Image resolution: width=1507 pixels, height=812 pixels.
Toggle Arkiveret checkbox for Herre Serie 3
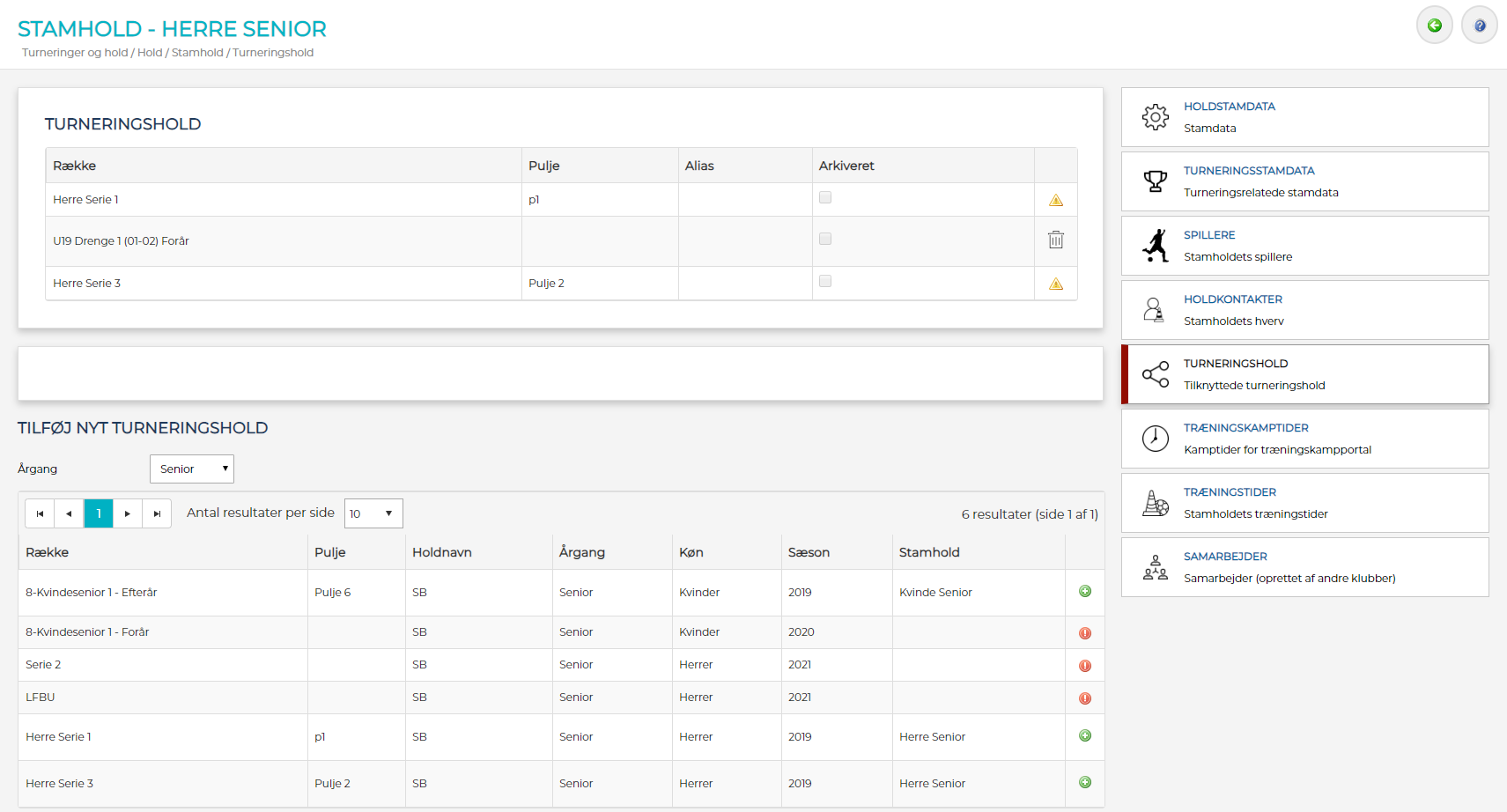pyautogui.click(x=825, y=282)
